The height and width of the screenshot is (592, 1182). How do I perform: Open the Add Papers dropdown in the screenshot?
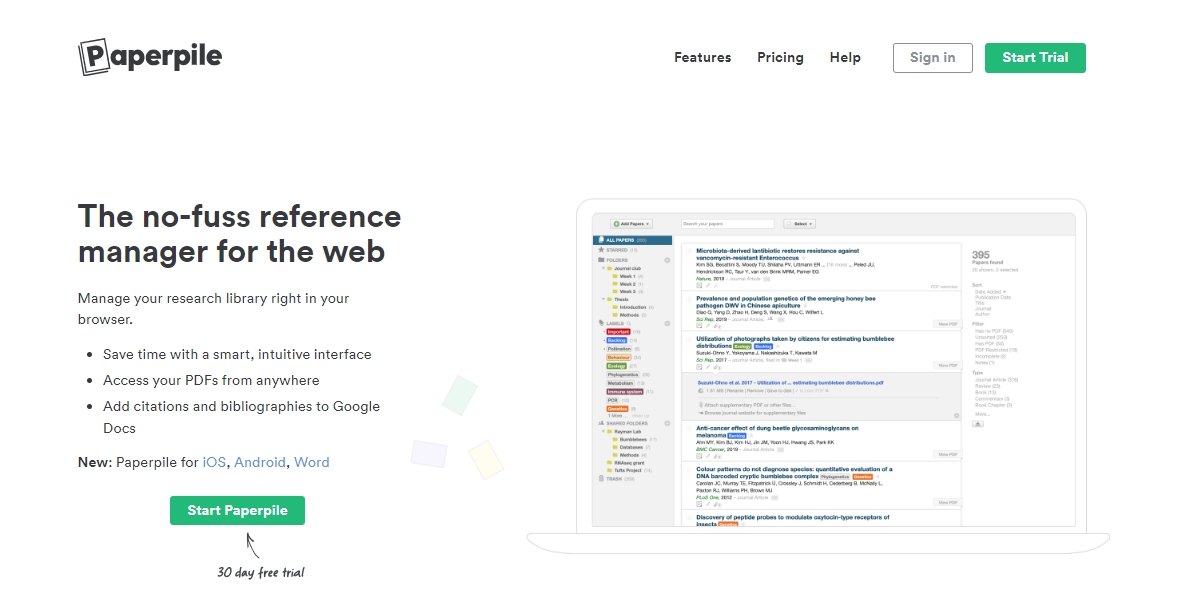(x=632, y=224)
